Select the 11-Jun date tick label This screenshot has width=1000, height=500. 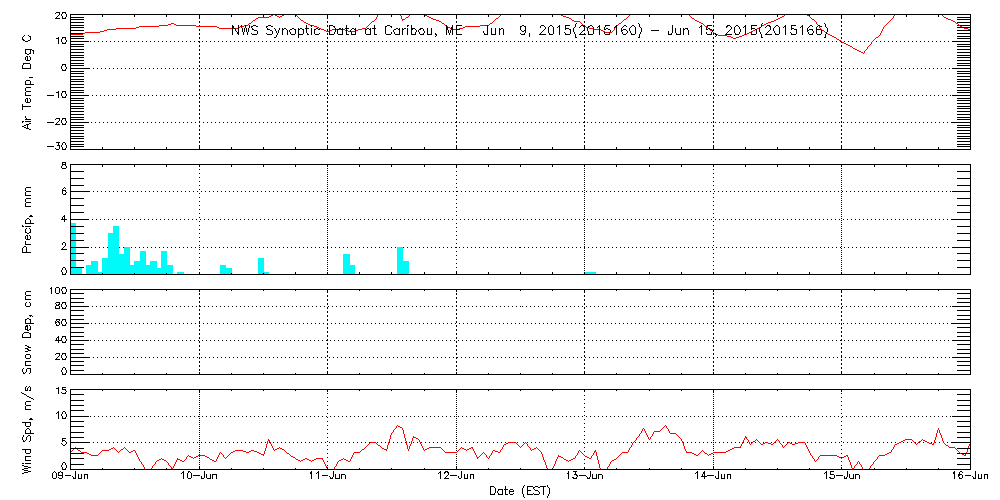coord(328,478)
